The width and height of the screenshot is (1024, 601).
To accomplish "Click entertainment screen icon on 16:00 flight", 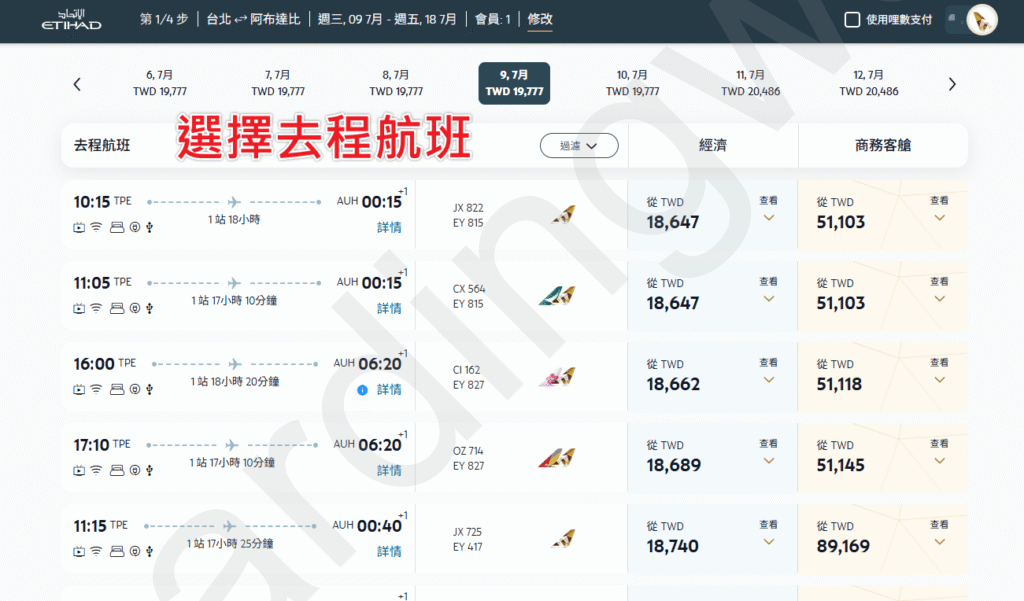I will point(79,389).
